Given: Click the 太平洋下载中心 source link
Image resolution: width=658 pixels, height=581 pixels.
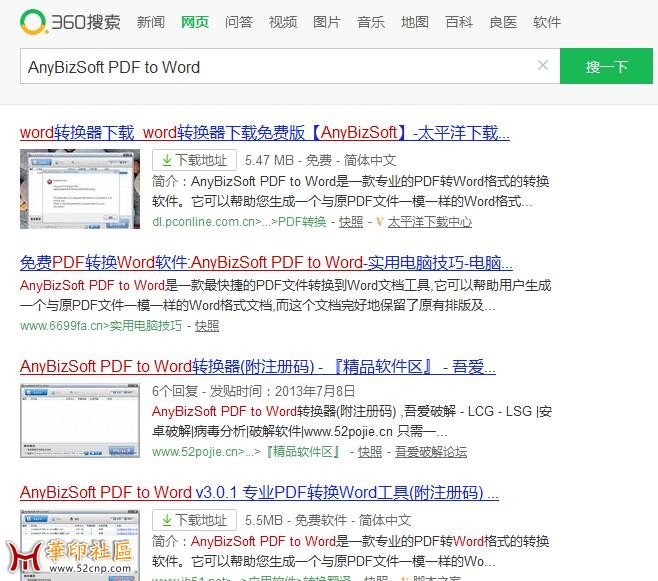Looking at the screenshot, I should (430, 221).
